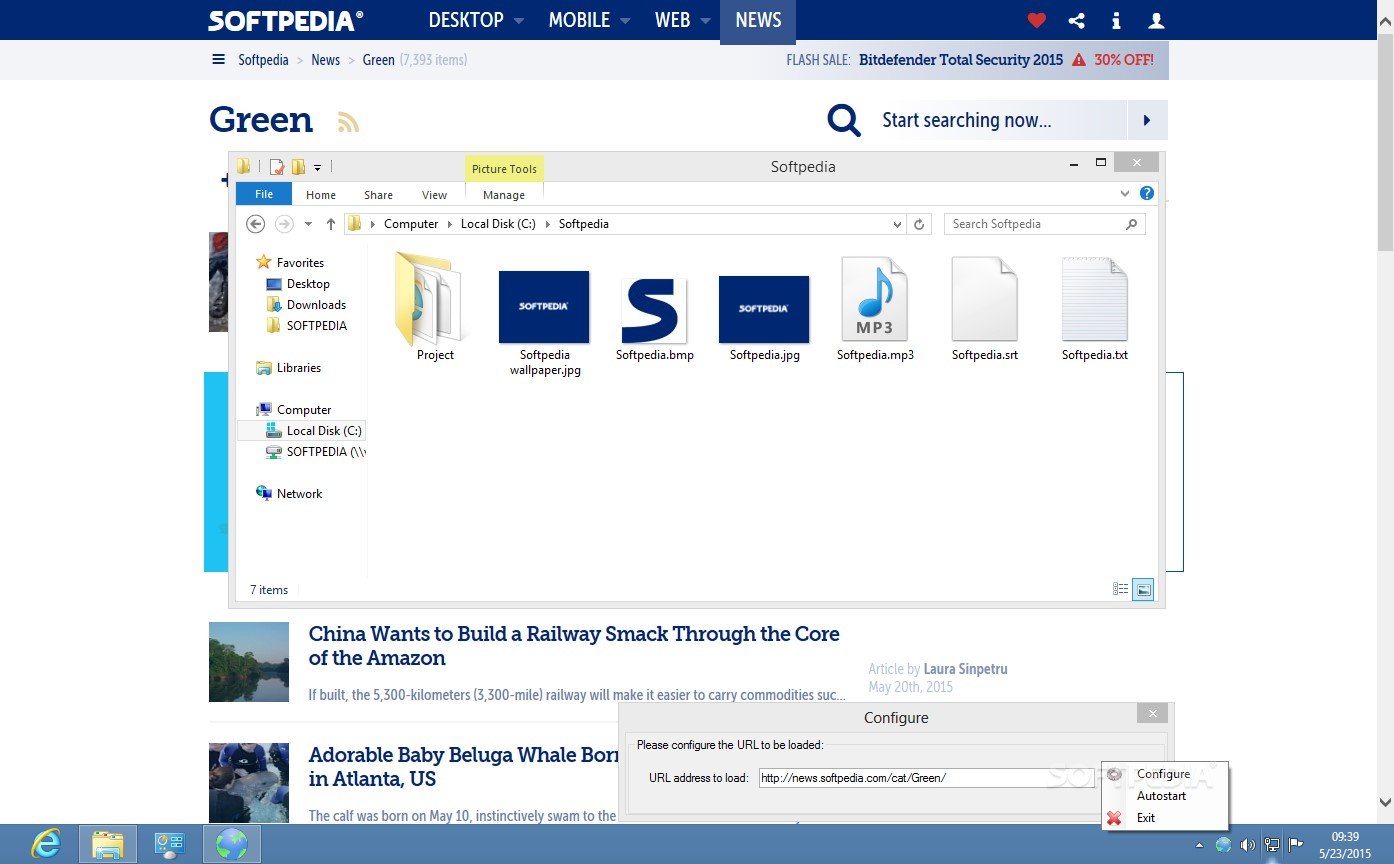
Task: Customize the Quick Access Toolbar dropdown
Action: [x=318, y=167]
